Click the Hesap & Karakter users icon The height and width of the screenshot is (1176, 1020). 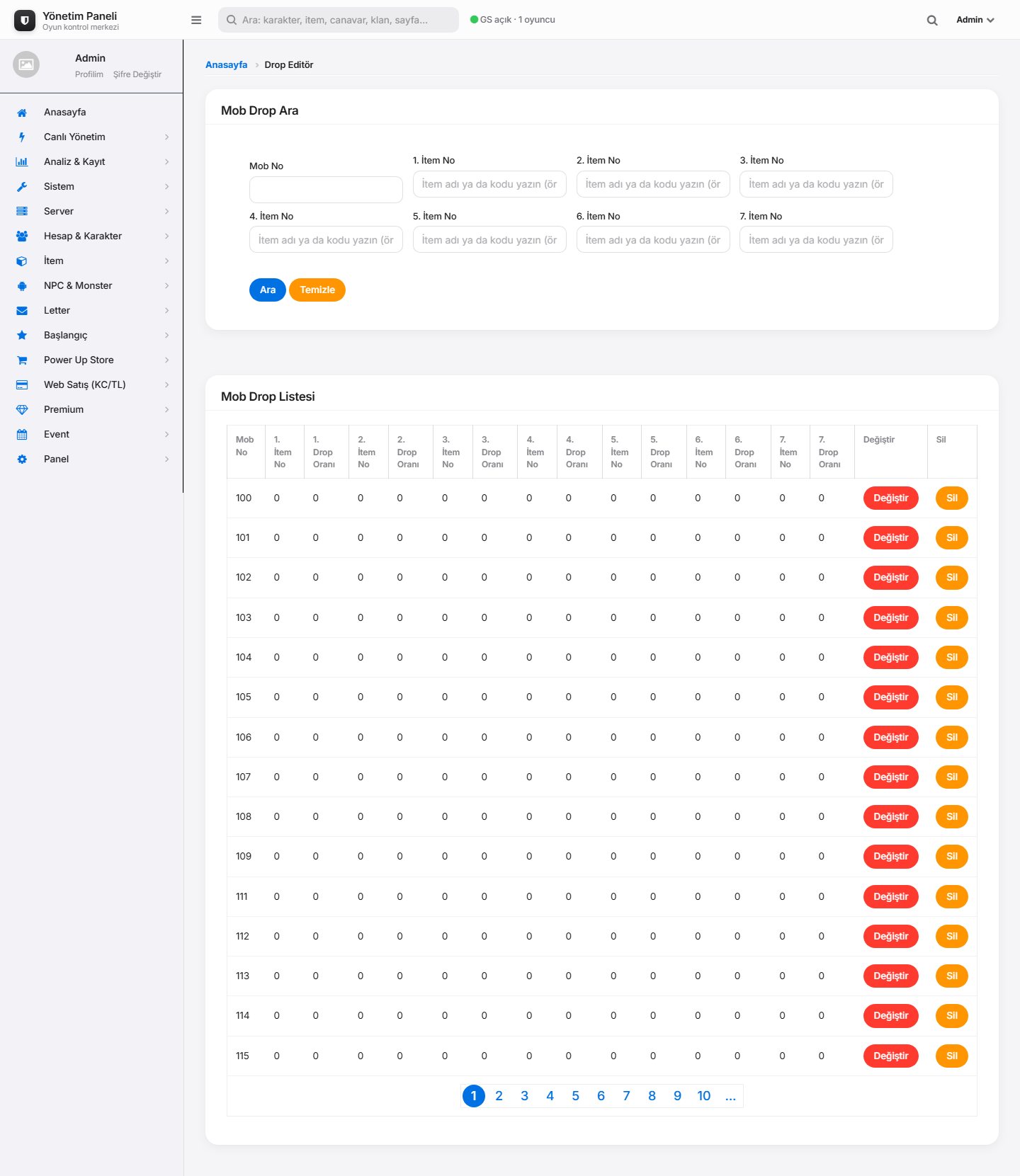coord(22,236)
